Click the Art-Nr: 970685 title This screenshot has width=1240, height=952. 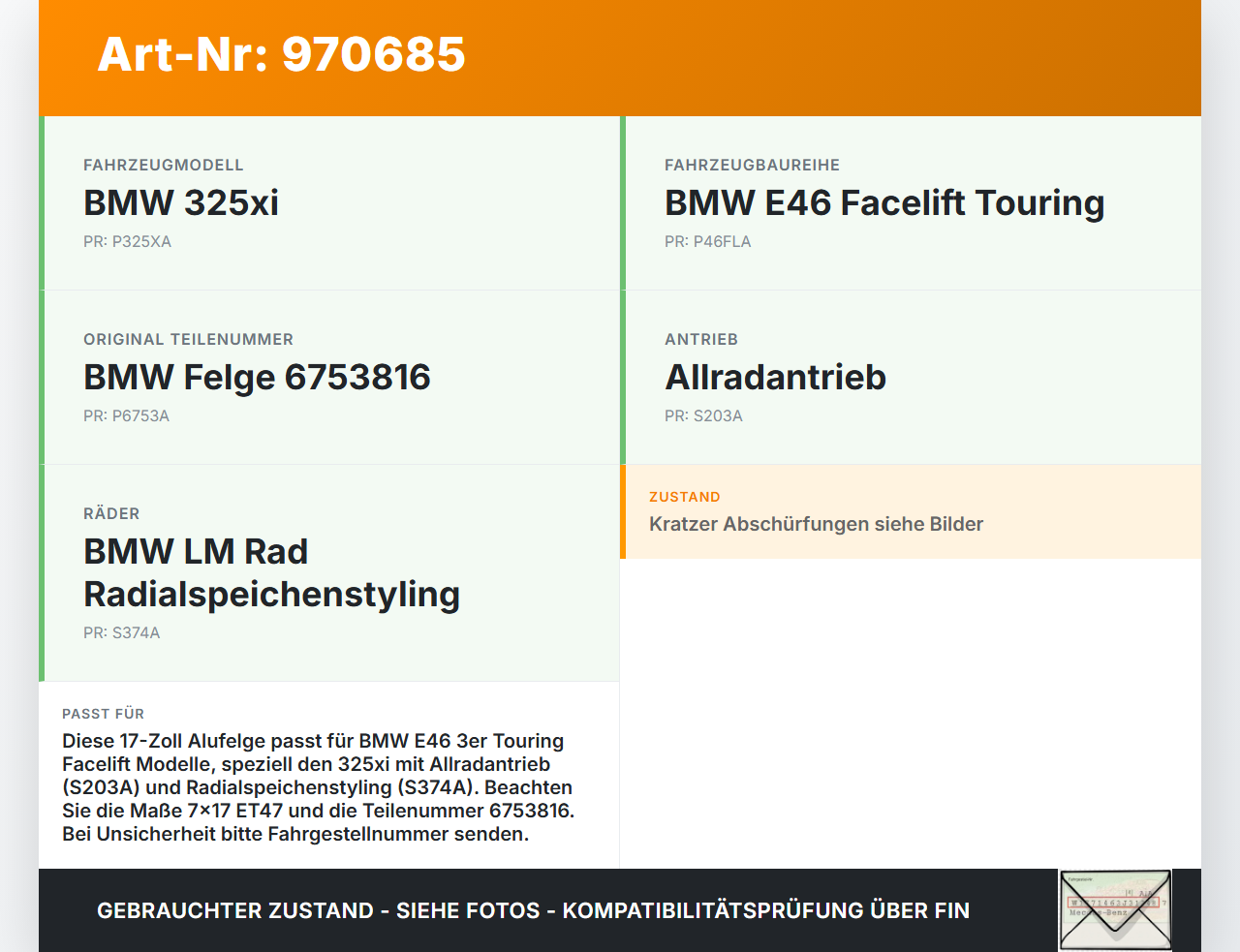click(x=281, y=55)
